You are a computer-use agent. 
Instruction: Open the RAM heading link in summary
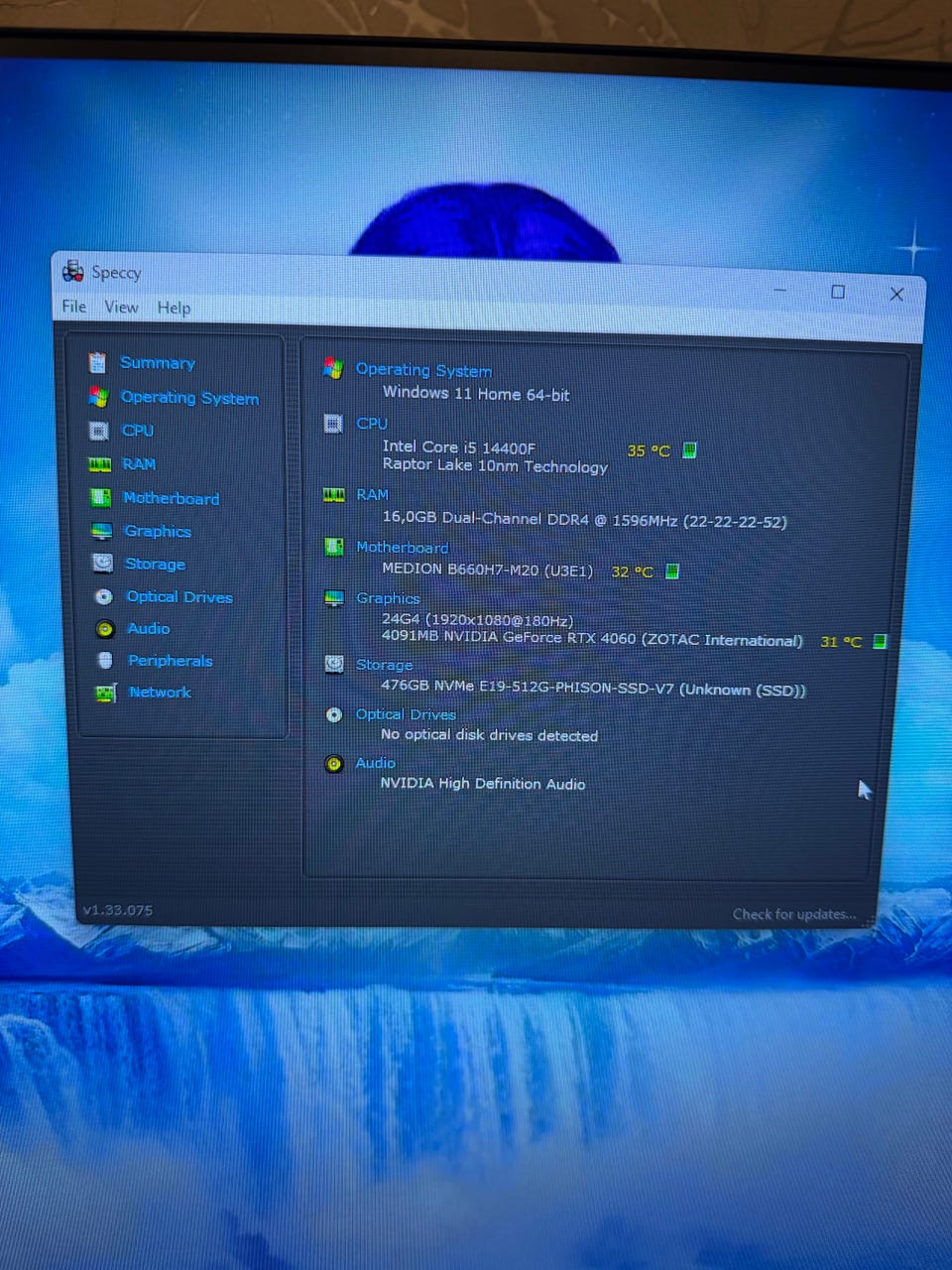[372, 495]
